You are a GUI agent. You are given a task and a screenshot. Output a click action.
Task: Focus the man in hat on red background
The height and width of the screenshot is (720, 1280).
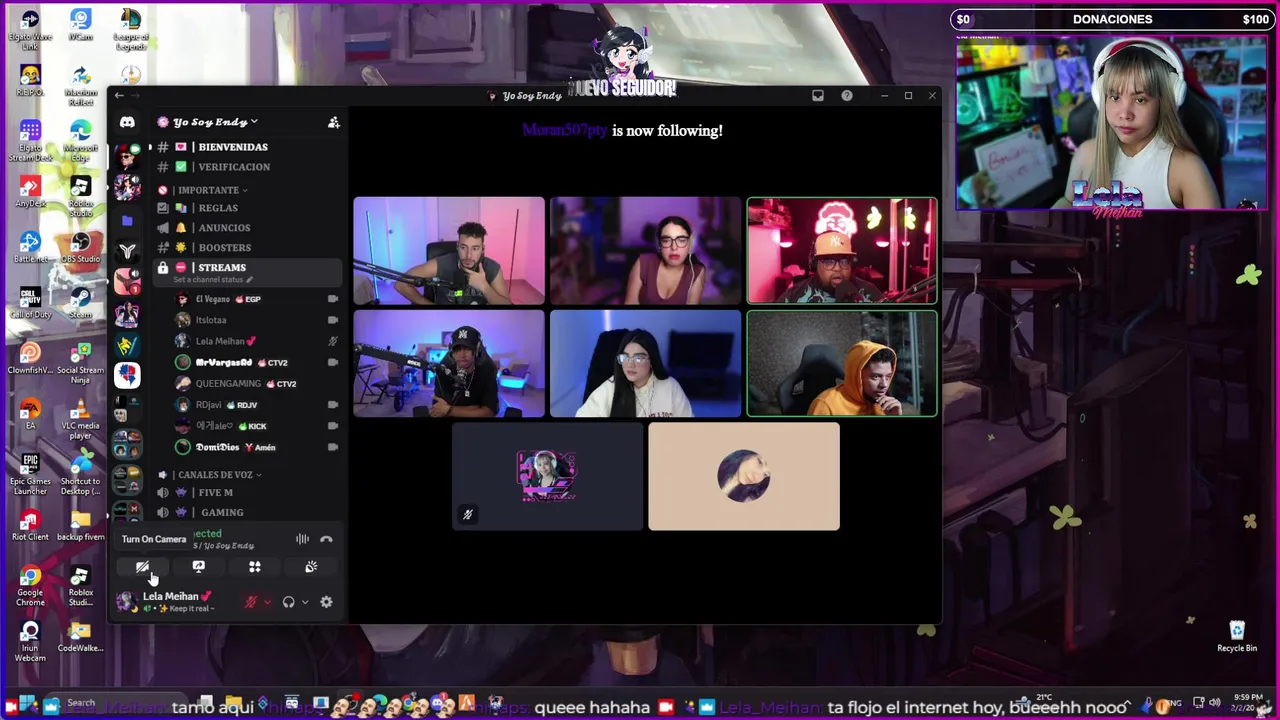842,250
